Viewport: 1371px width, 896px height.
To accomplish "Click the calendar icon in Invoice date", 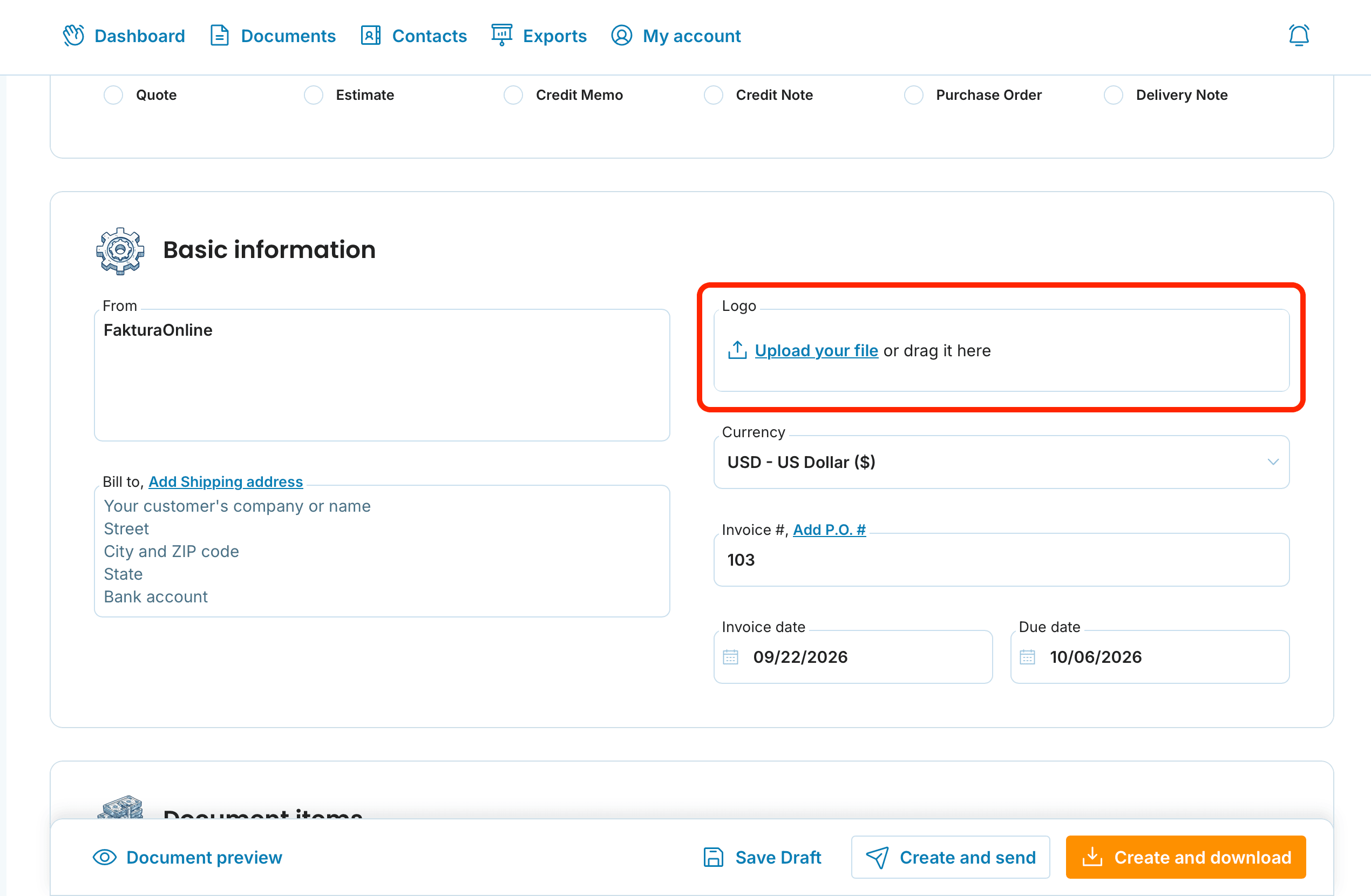I will [x=730, y=657].
